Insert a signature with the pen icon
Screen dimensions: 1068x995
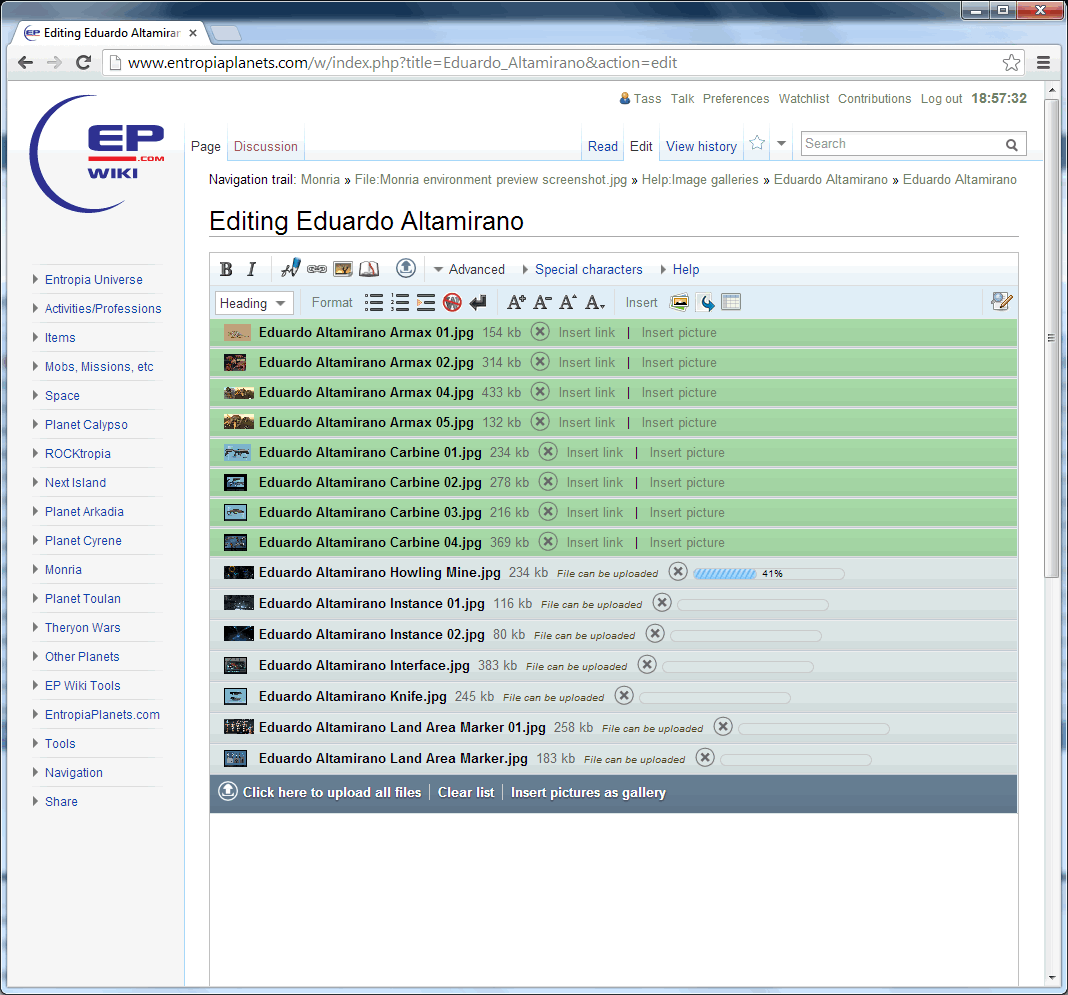290,268
